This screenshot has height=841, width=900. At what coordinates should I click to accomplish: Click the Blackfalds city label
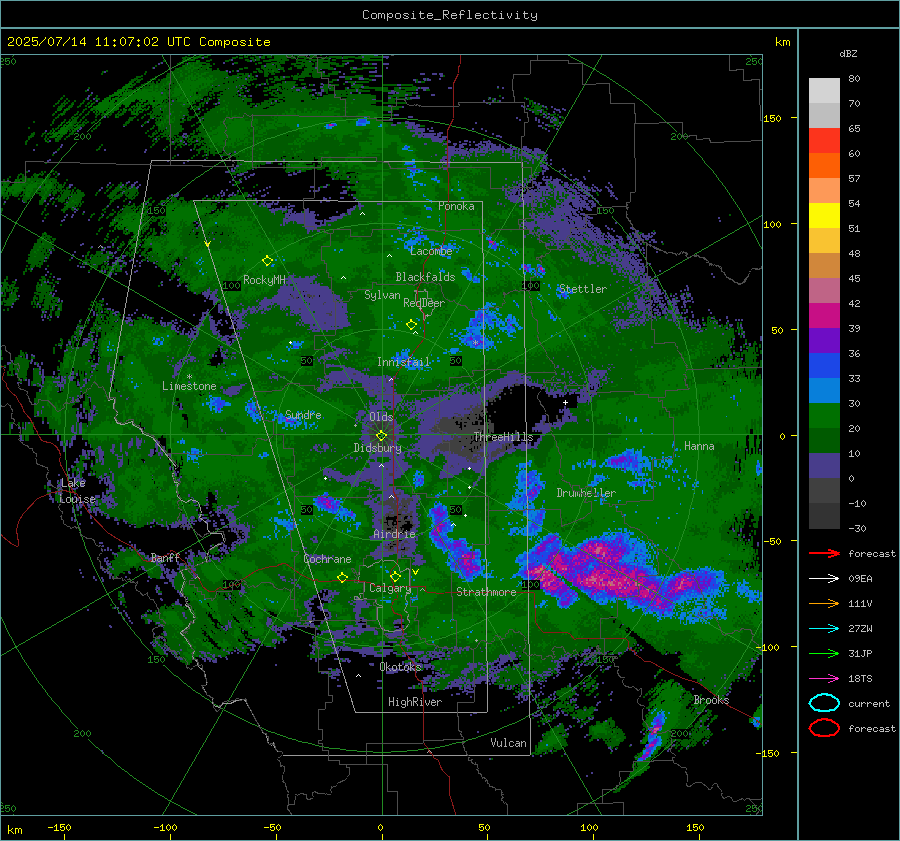coord(425,277)
